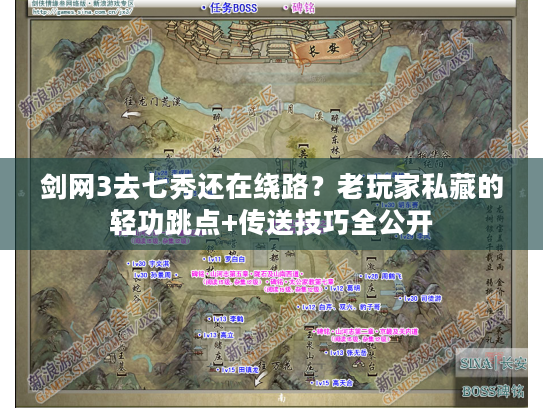The image size is (543, 408).
Task: Click the white arrow toward 龙门荒漠
Action: click(x=130, y=114)
